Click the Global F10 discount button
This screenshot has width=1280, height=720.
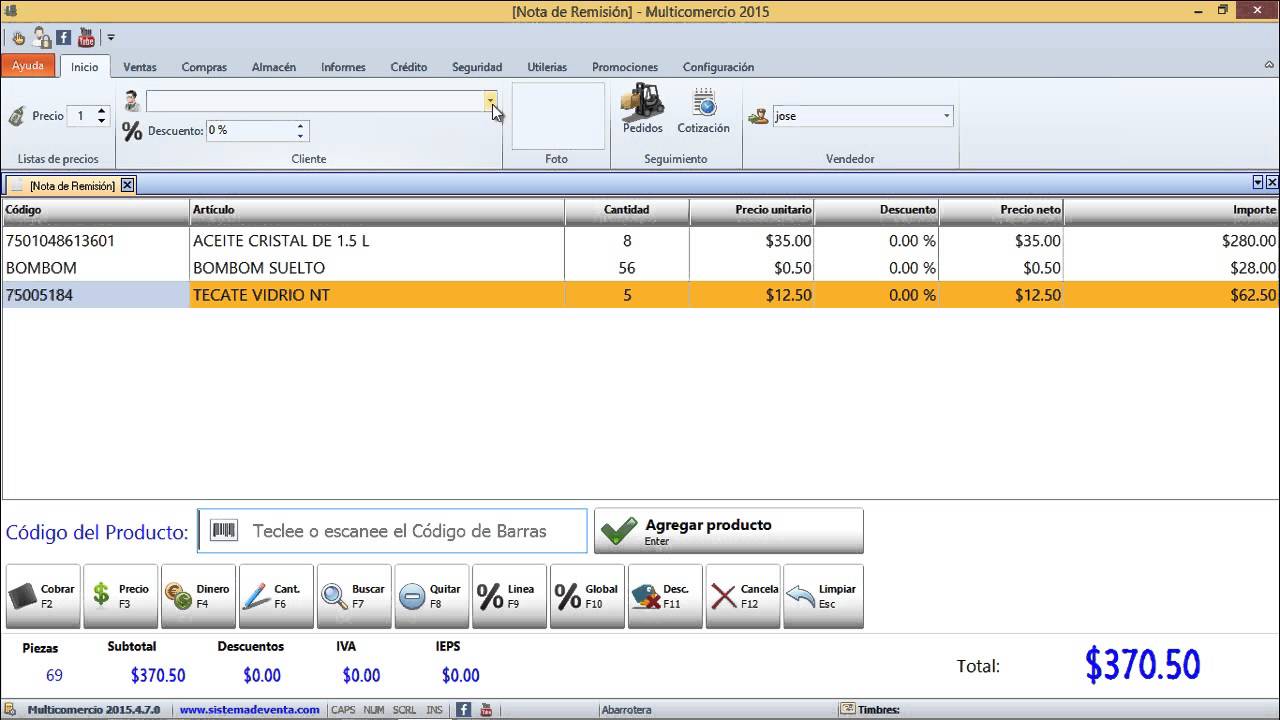tap(588, 597)
